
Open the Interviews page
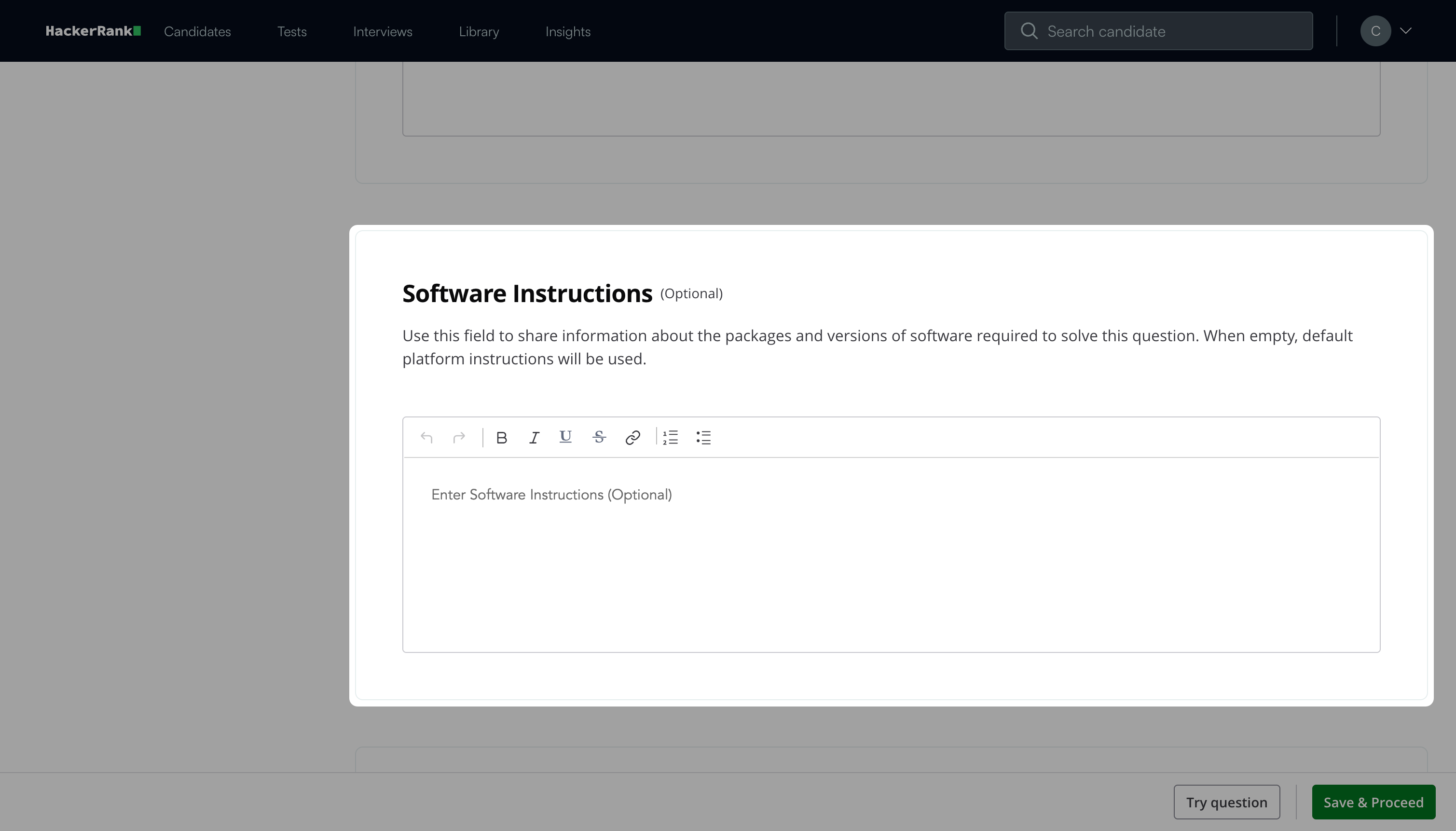(x=382, y=31)
